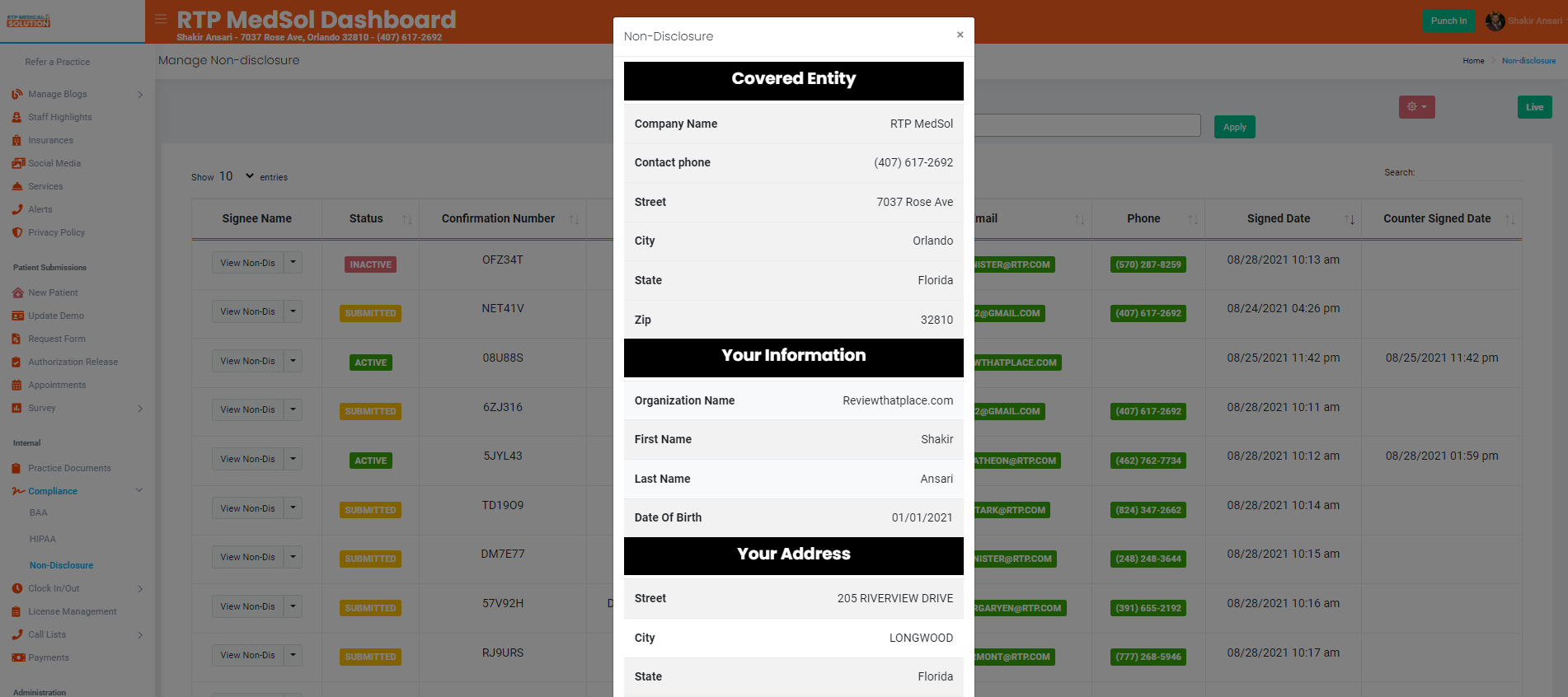Expand the Survey submenu chevron
The height and width of the screenshot is (697, 1568).
(x=140, y=409)
